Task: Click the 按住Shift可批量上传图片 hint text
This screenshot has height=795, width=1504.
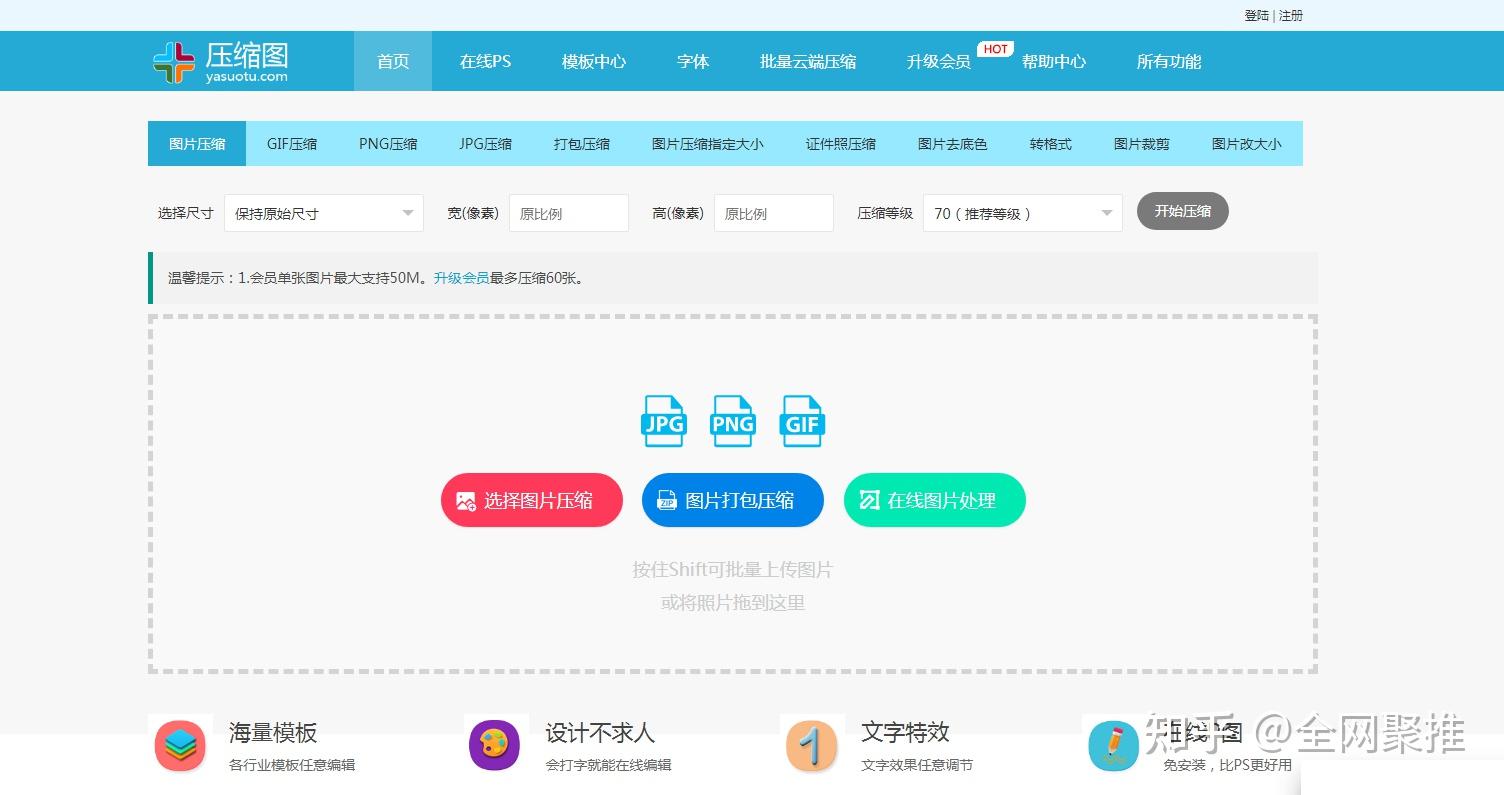Action: tap(733, 569)
